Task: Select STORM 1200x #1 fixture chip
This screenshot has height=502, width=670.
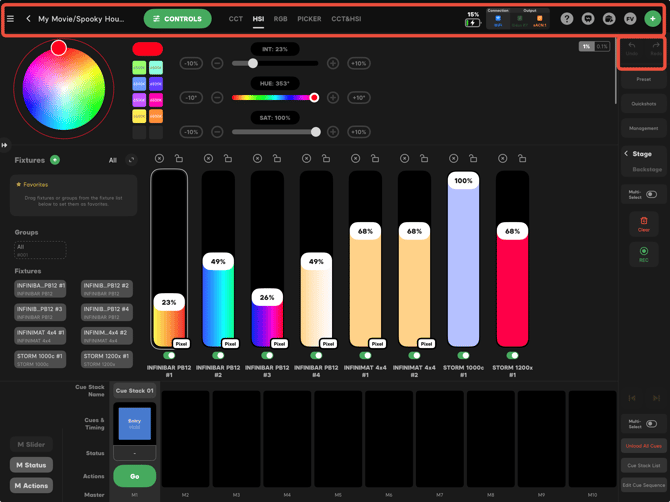Action: [107, 359]
